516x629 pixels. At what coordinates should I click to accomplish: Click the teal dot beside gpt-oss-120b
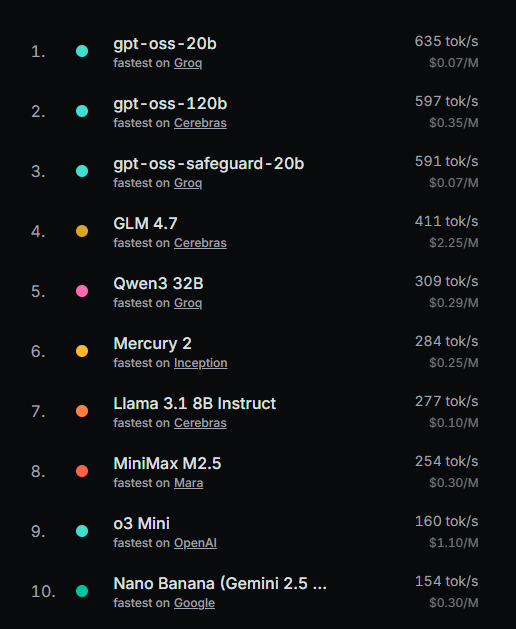tap(82, 111)
